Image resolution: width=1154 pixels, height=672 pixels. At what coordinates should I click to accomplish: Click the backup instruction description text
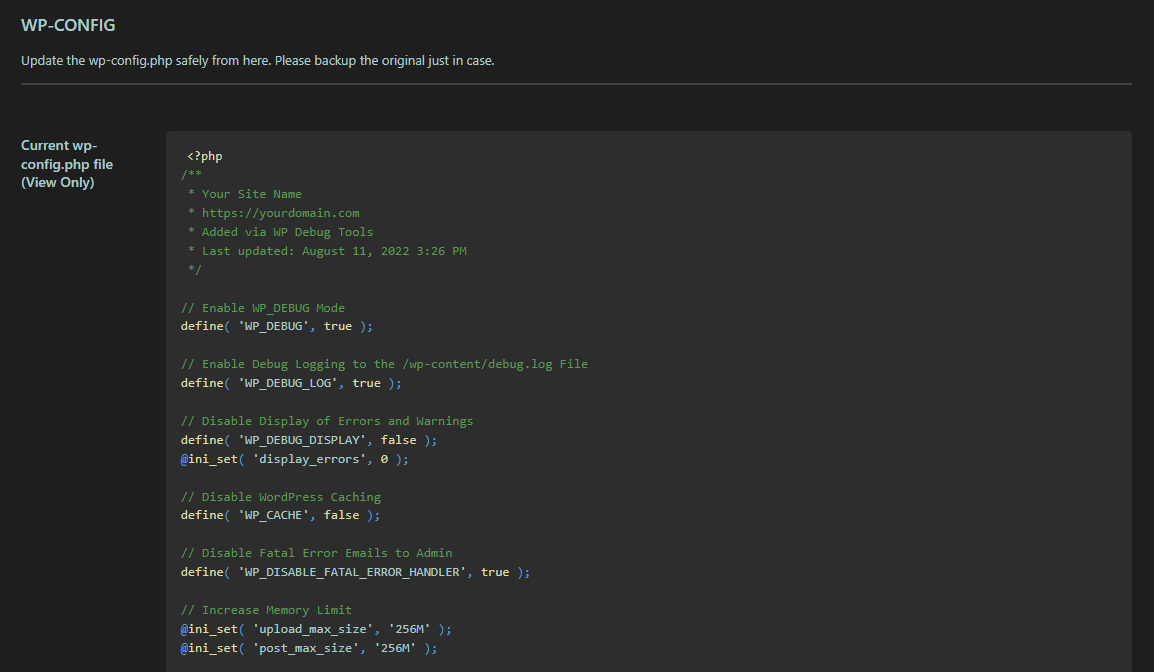(258, 60)
